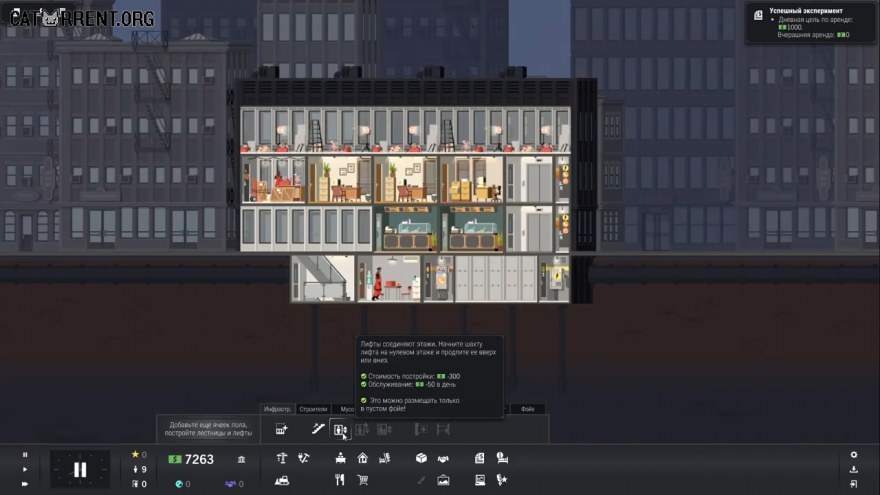Select the third greyed elevator variant
The width and height of the screenshot is (880, 495).
click(x=384, y=429)
